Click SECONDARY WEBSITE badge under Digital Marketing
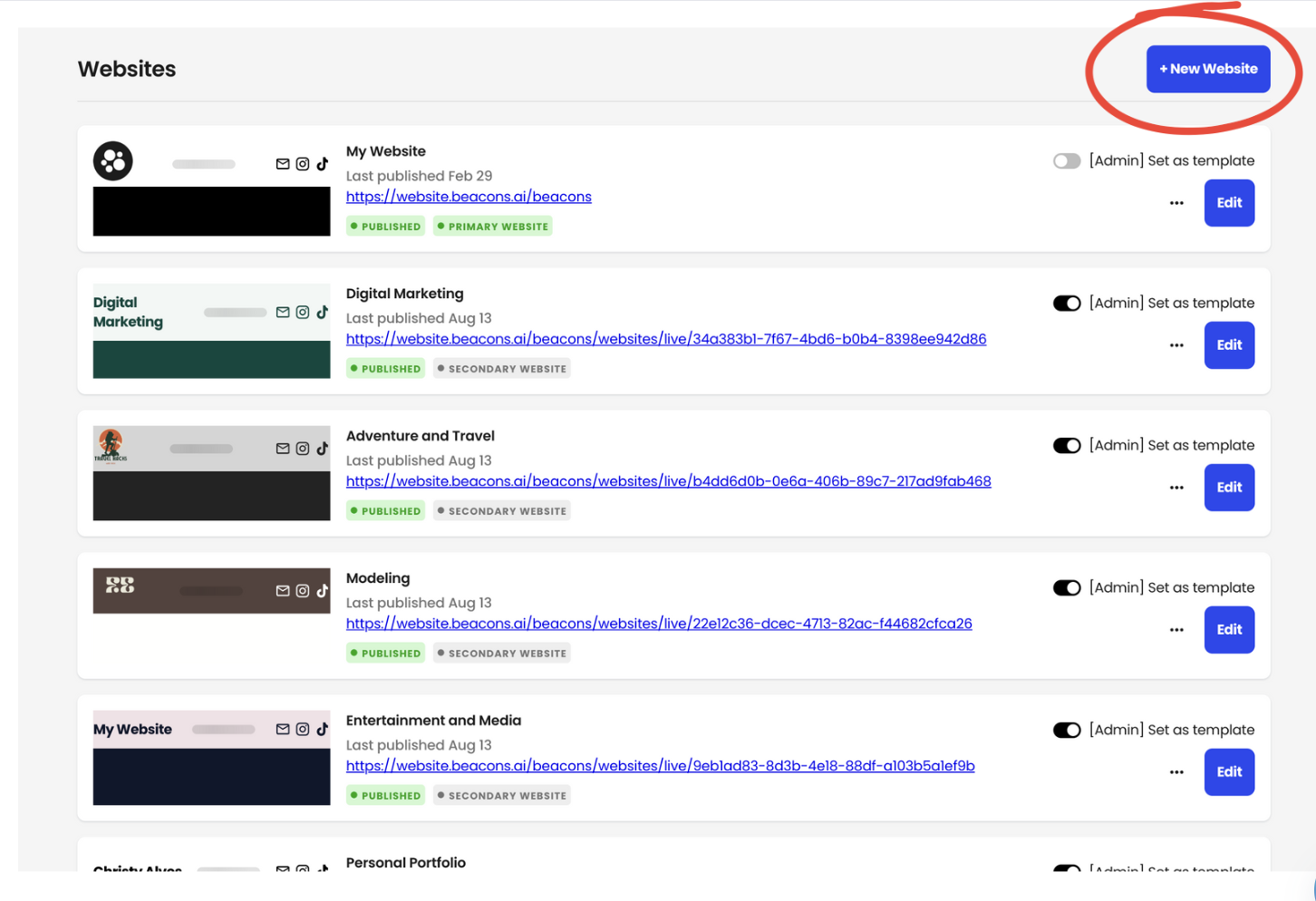This screenshot has width=1316, height=901. (502, 369)
